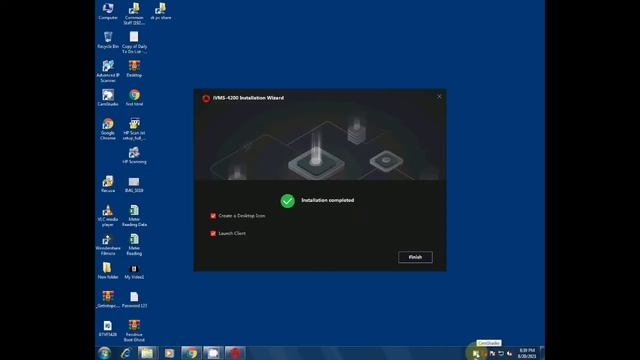This screenshot has width=640, height=360.
Task: Open the My Video1 file
Action: [x=134, y=271]
